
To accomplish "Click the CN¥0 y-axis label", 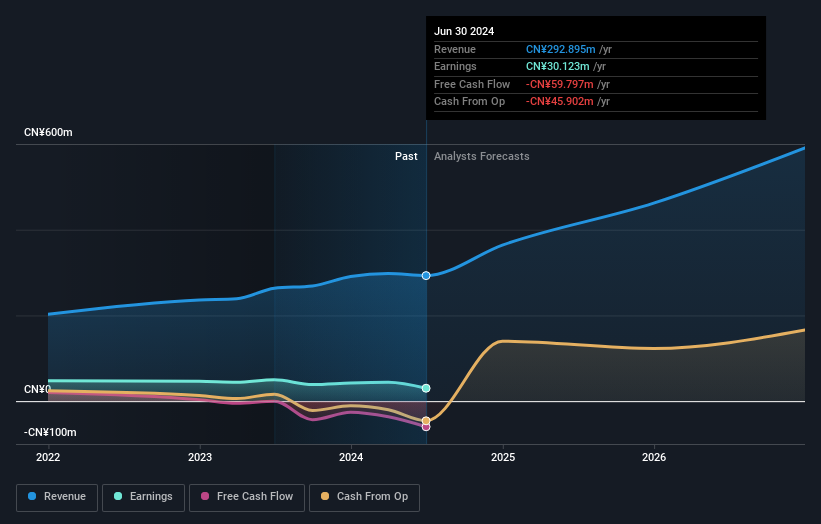I will coord(37,389).
